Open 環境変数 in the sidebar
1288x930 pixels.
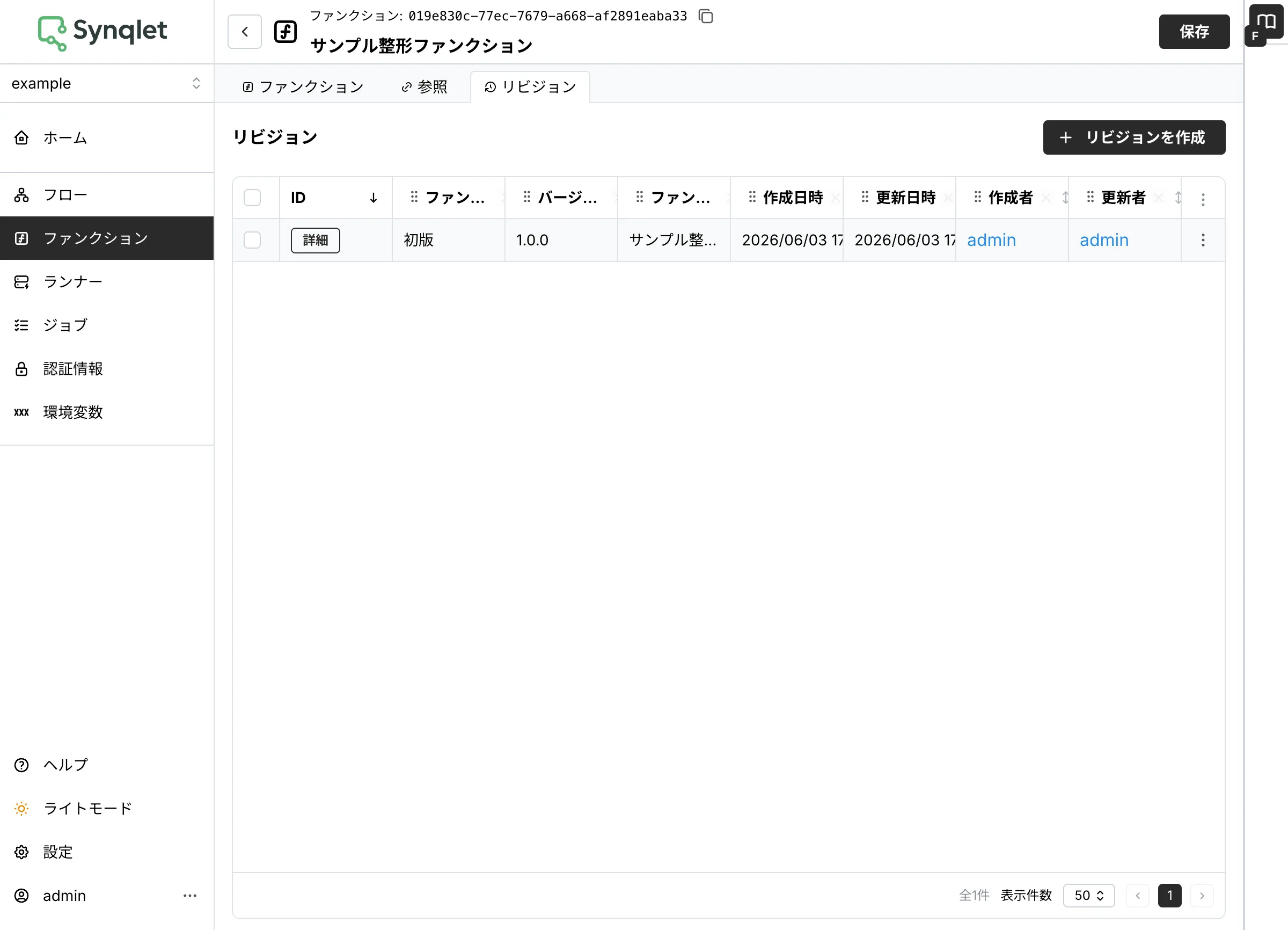[107, 412]
